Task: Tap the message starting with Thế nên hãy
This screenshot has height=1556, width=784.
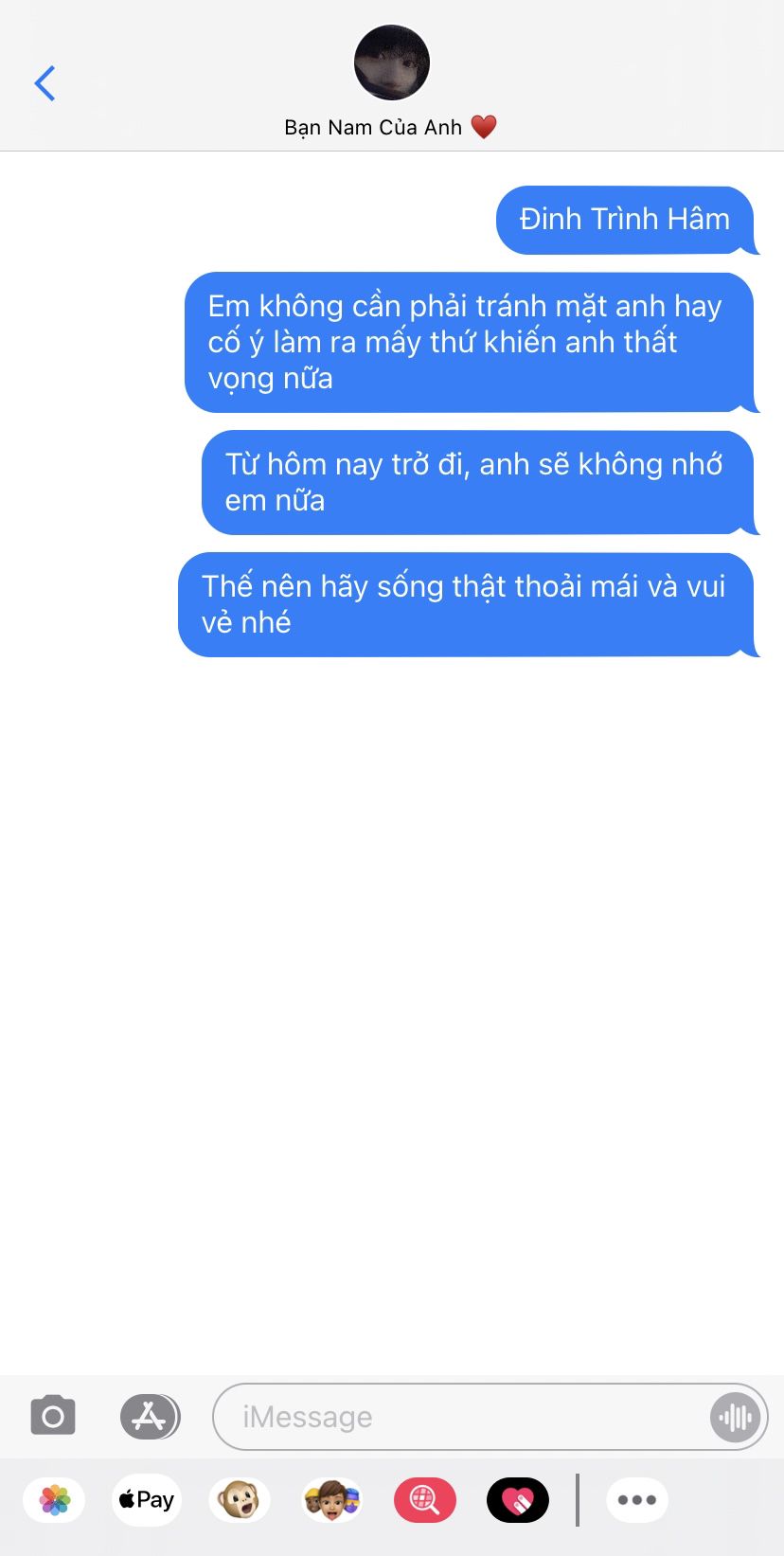Action: tap(468, 604)
